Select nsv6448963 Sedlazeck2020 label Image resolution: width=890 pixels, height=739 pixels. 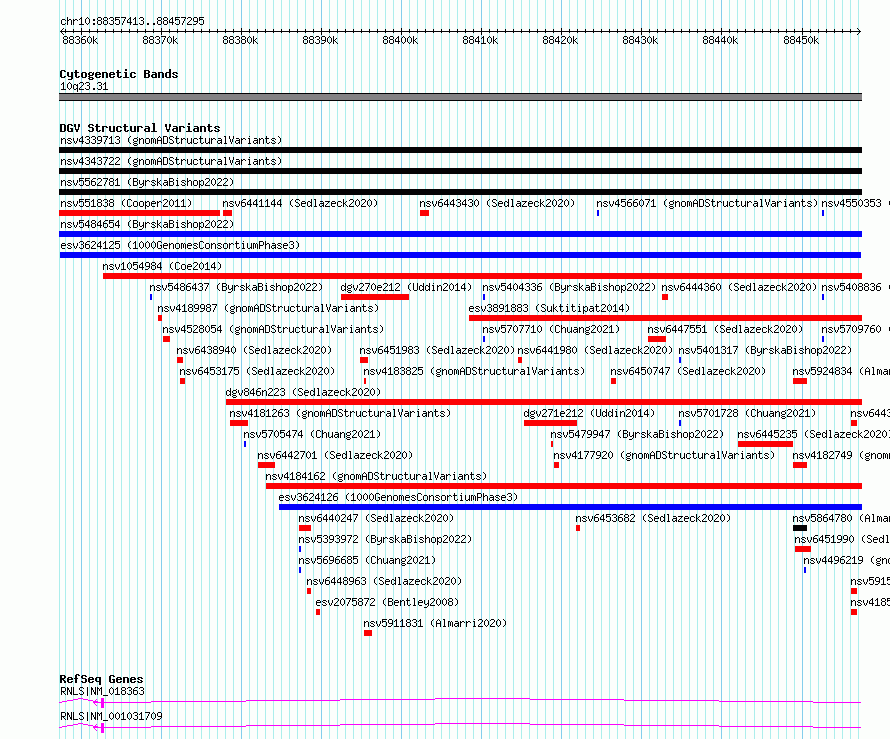click(384, 581)
